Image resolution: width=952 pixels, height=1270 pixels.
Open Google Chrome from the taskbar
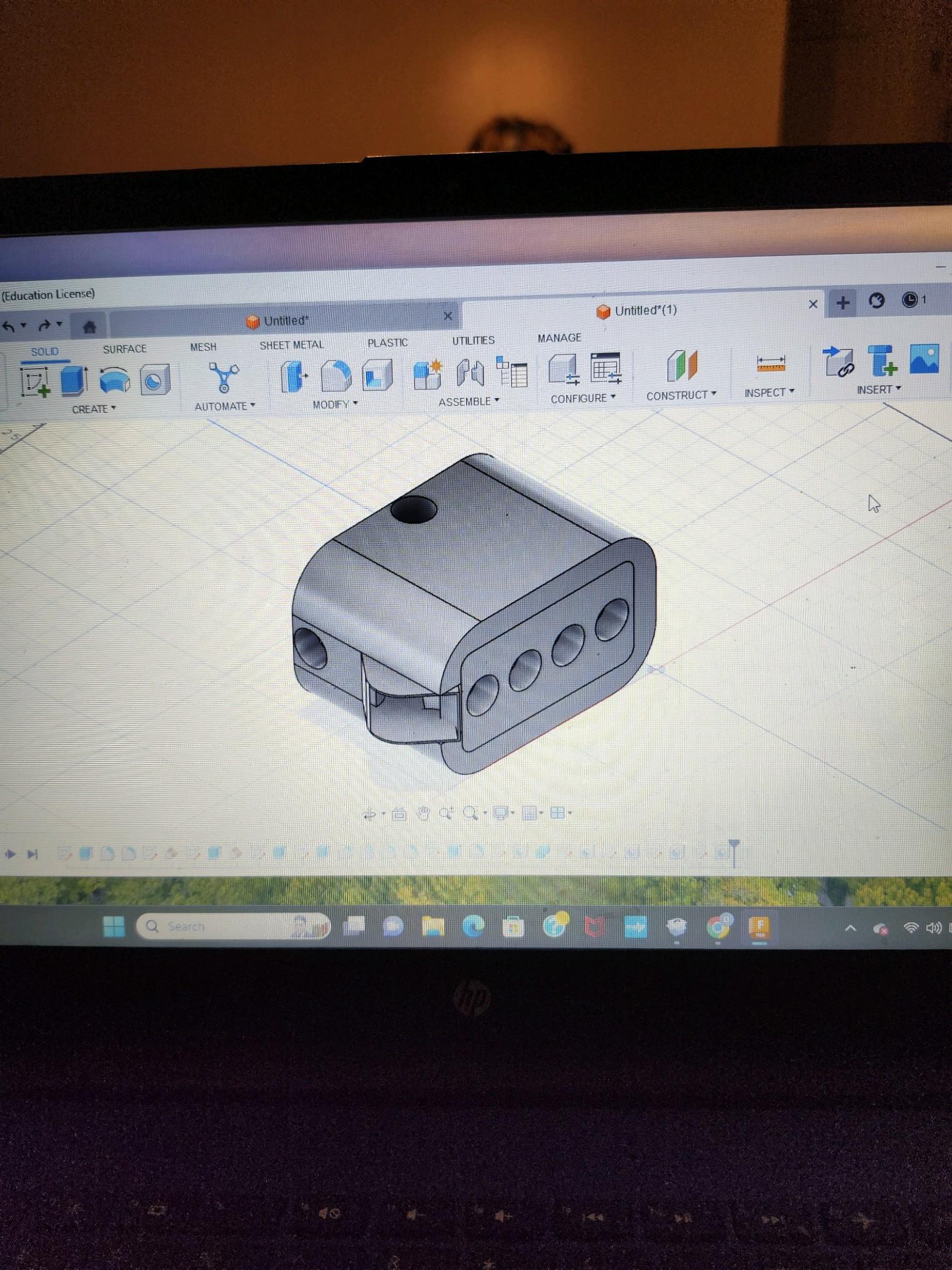(x=718, y=926)
